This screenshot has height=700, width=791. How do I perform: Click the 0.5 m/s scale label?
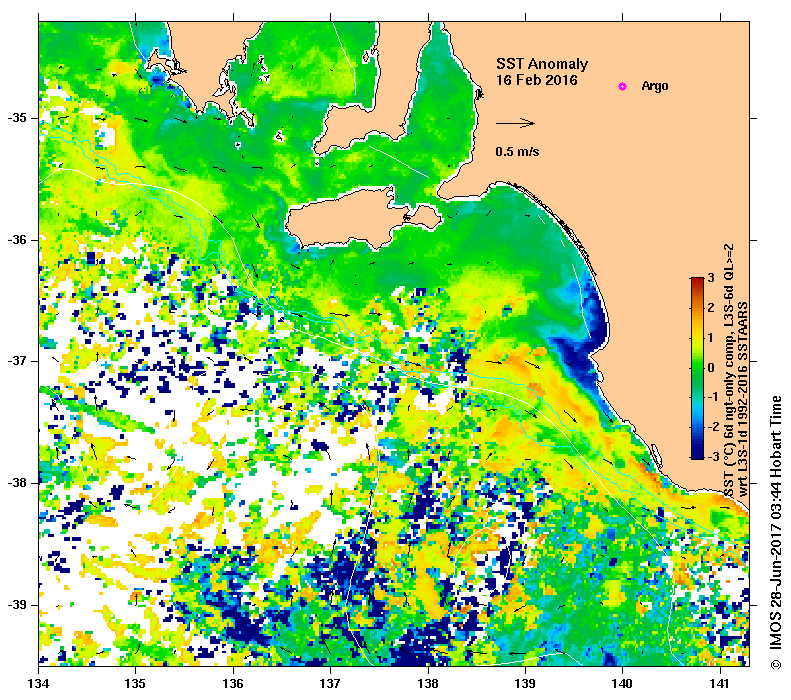(x=517, y=151)
